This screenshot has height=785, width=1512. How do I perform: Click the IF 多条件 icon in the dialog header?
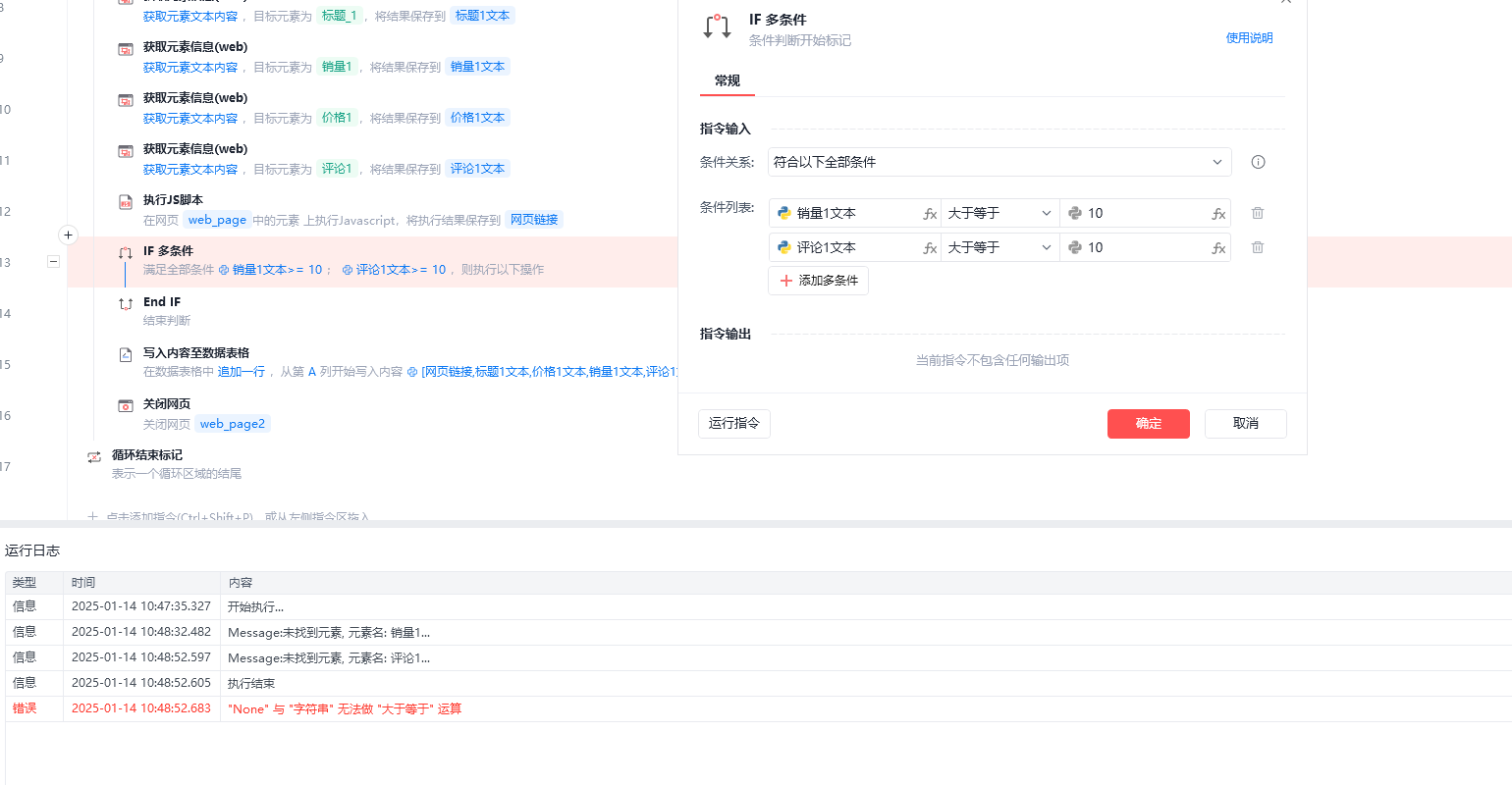718,27
